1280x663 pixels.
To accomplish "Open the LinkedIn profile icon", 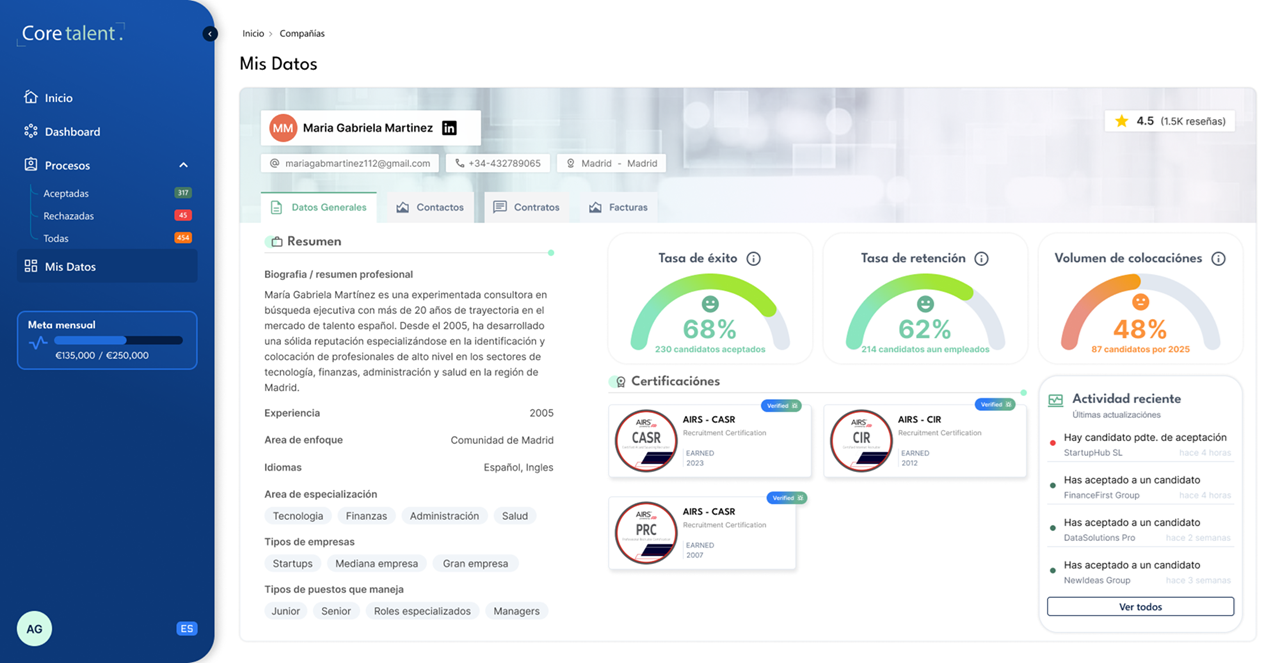I will click(x=450, y=128).
